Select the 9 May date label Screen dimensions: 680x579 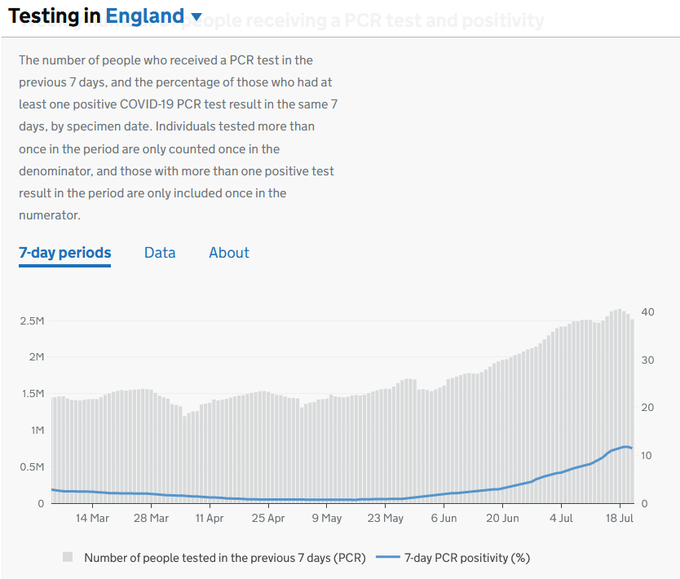pyautogui.click(x=327, y=519)
